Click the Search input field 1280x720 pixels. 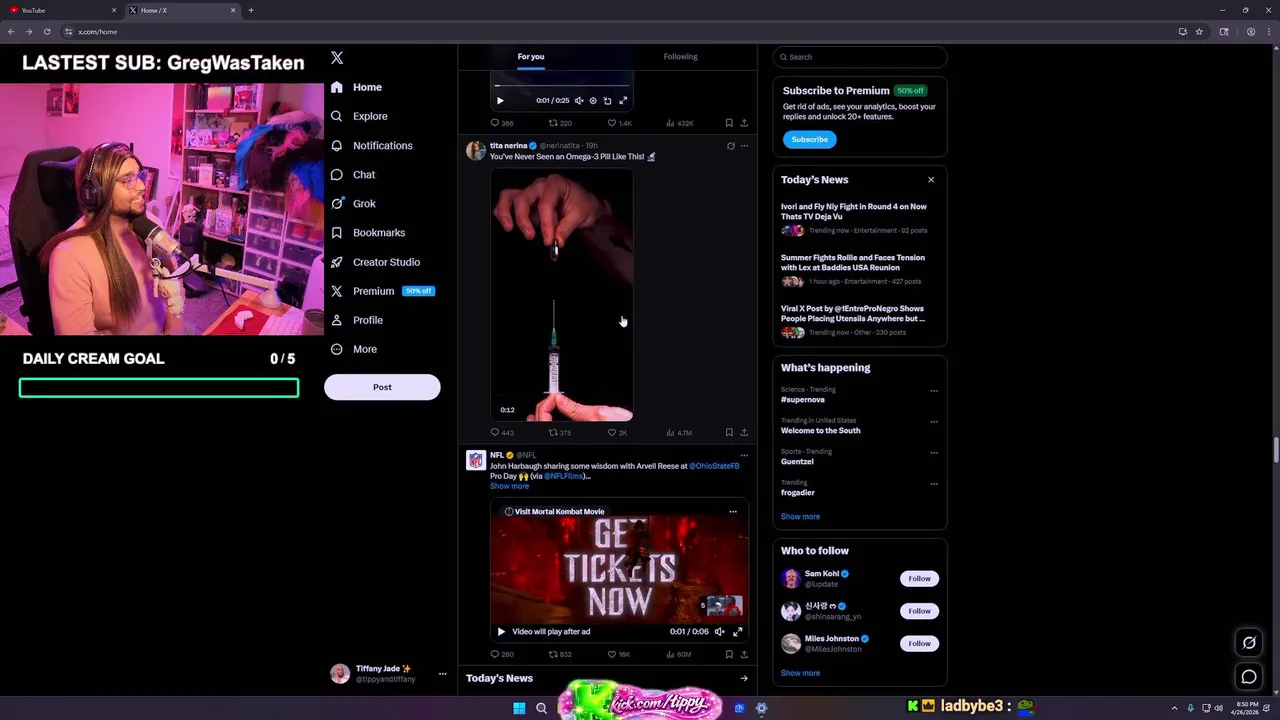pyautogui.click(x=860, y=57)
